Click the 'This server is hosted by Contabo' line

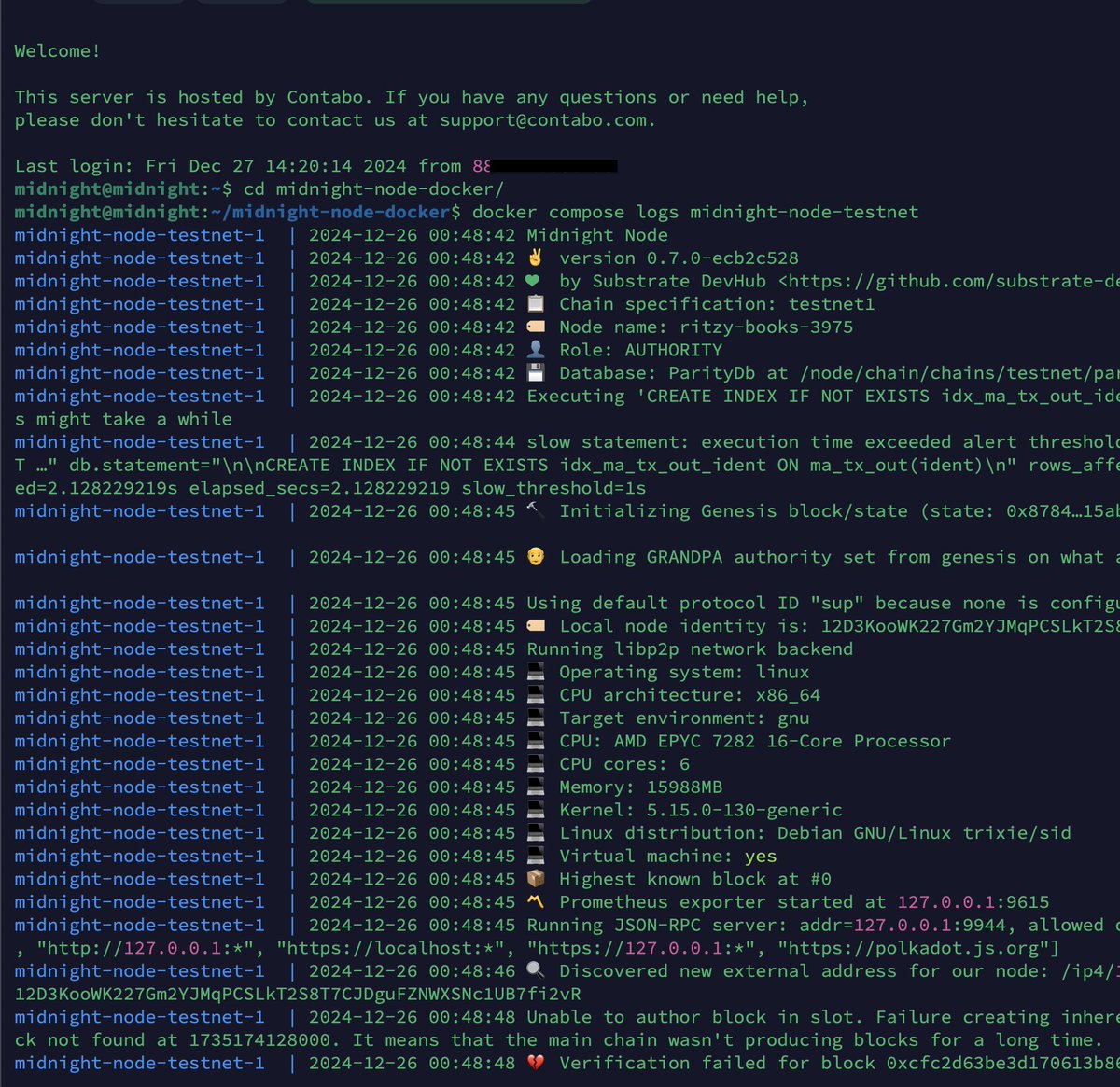coord(194,97)
